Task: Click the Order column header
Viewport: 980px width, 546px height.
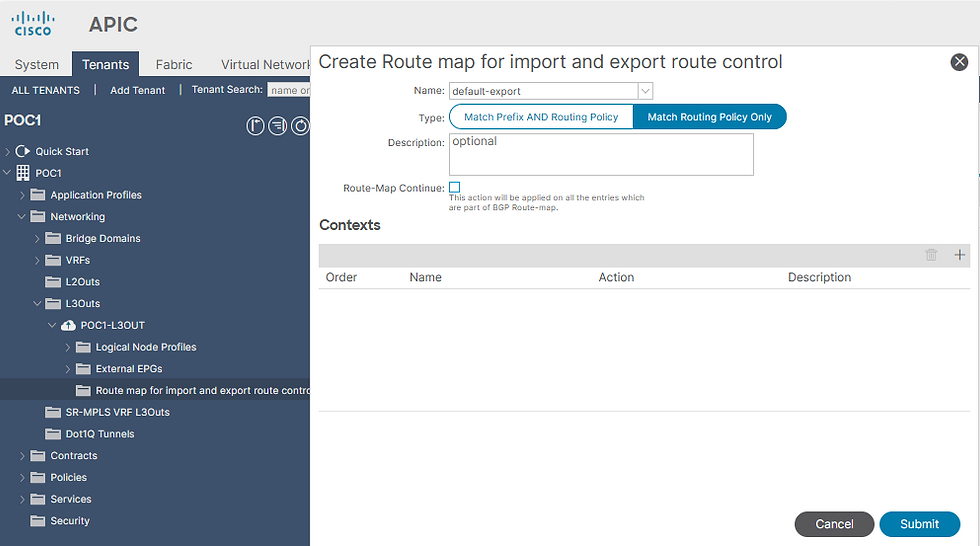Action: point(341,277)
